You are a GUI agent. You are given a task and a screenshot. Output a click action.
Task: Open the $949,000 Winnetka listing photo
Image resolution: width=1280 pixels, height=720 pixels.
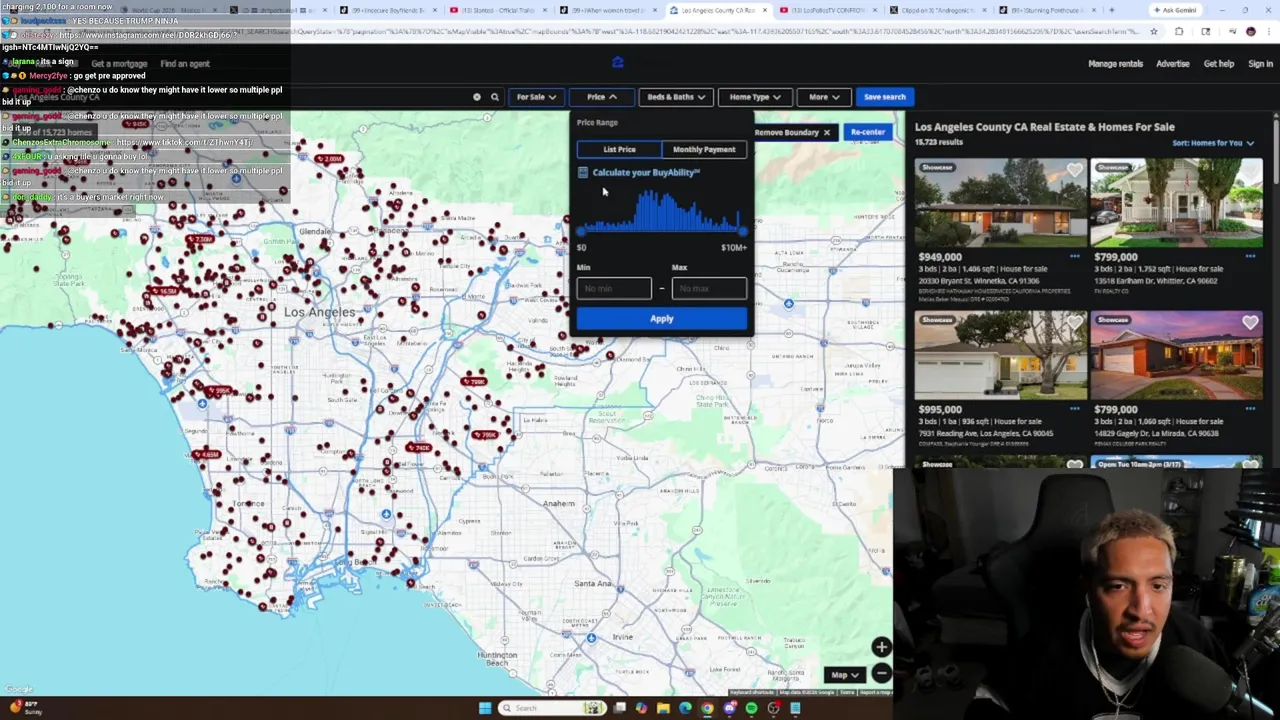(x=1000, y=202)
